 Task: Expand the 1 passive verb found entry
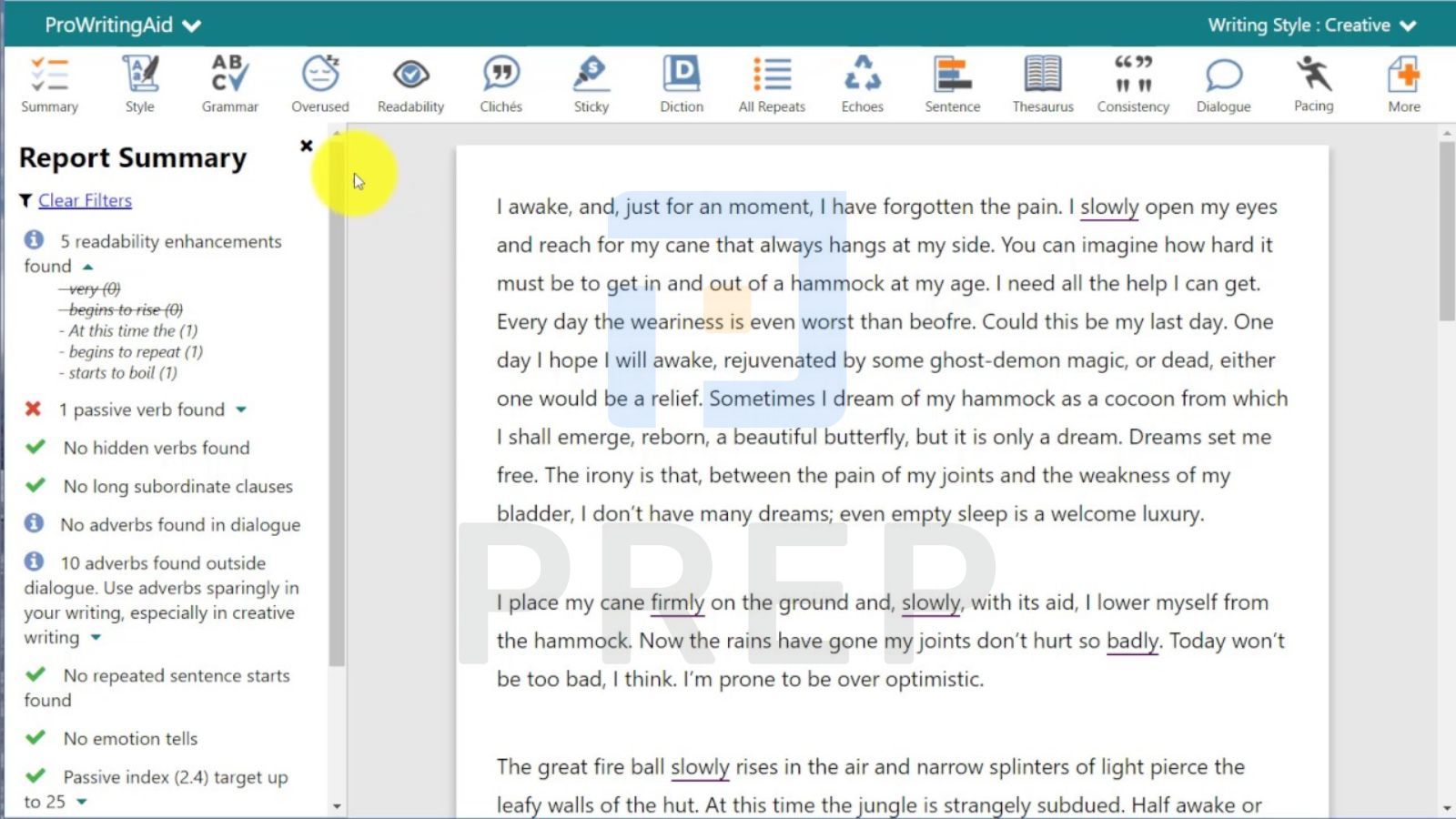tap(240, 409)
